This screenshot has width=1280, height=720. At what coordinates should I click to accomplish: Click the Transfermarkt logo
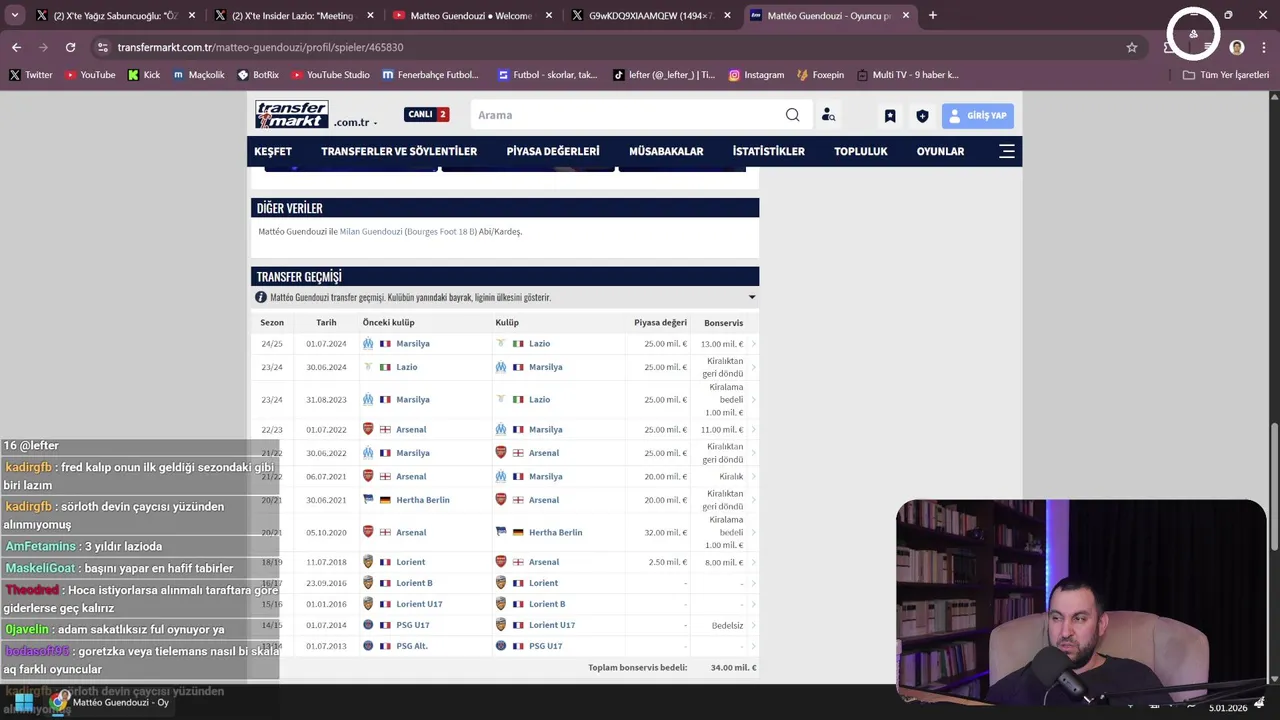291,114
